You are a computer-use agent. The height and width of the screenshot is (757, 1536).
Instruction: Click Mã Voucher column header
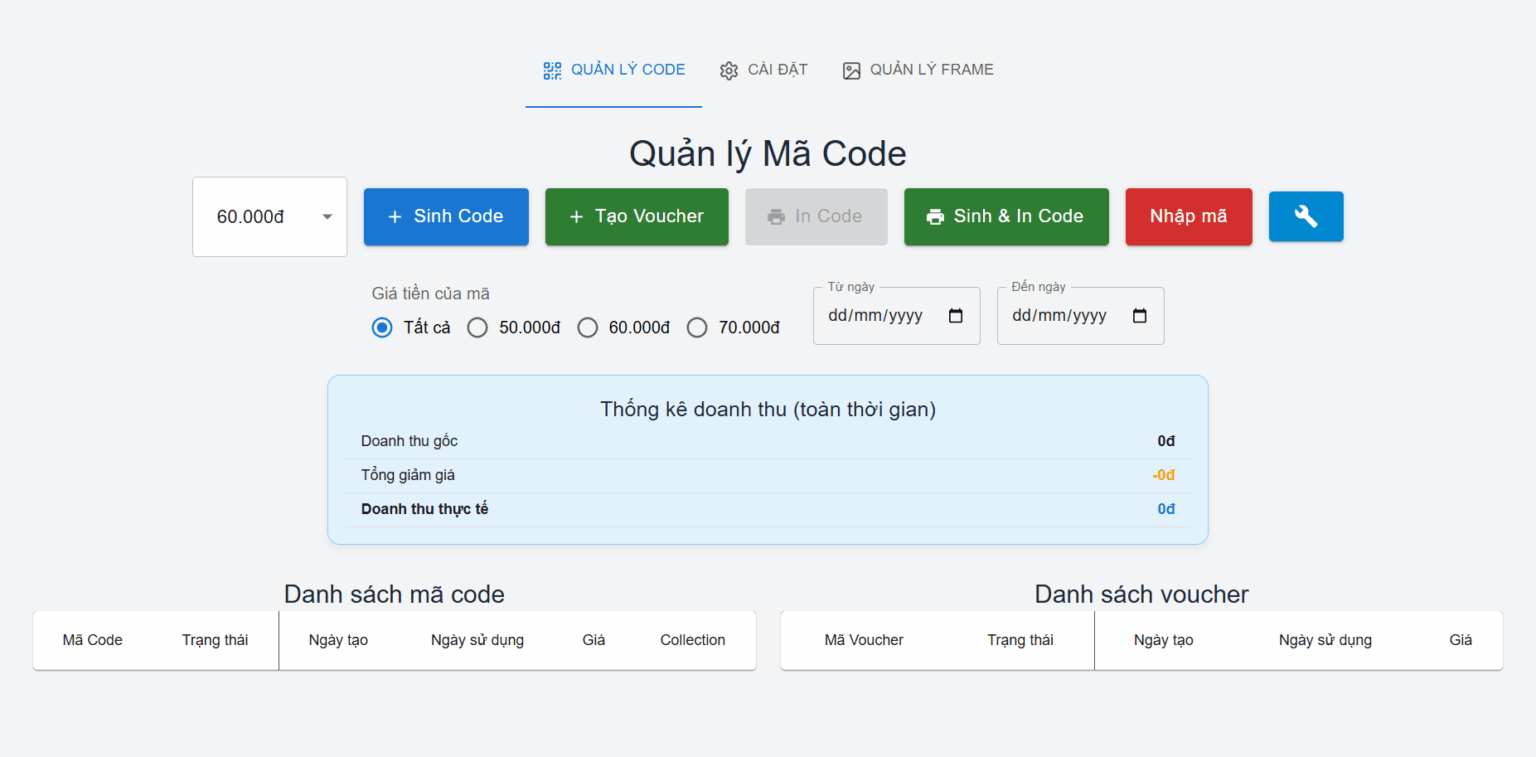864,640
